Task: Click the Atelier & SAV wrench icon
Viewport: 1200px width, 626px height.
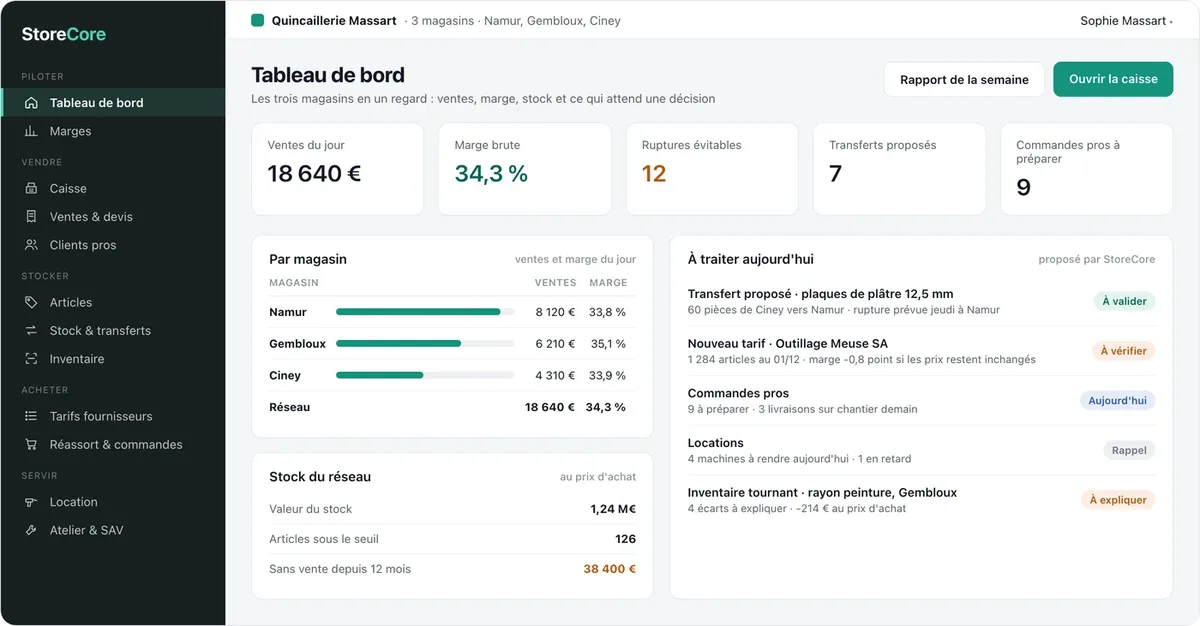Action: tap(31, 530)
